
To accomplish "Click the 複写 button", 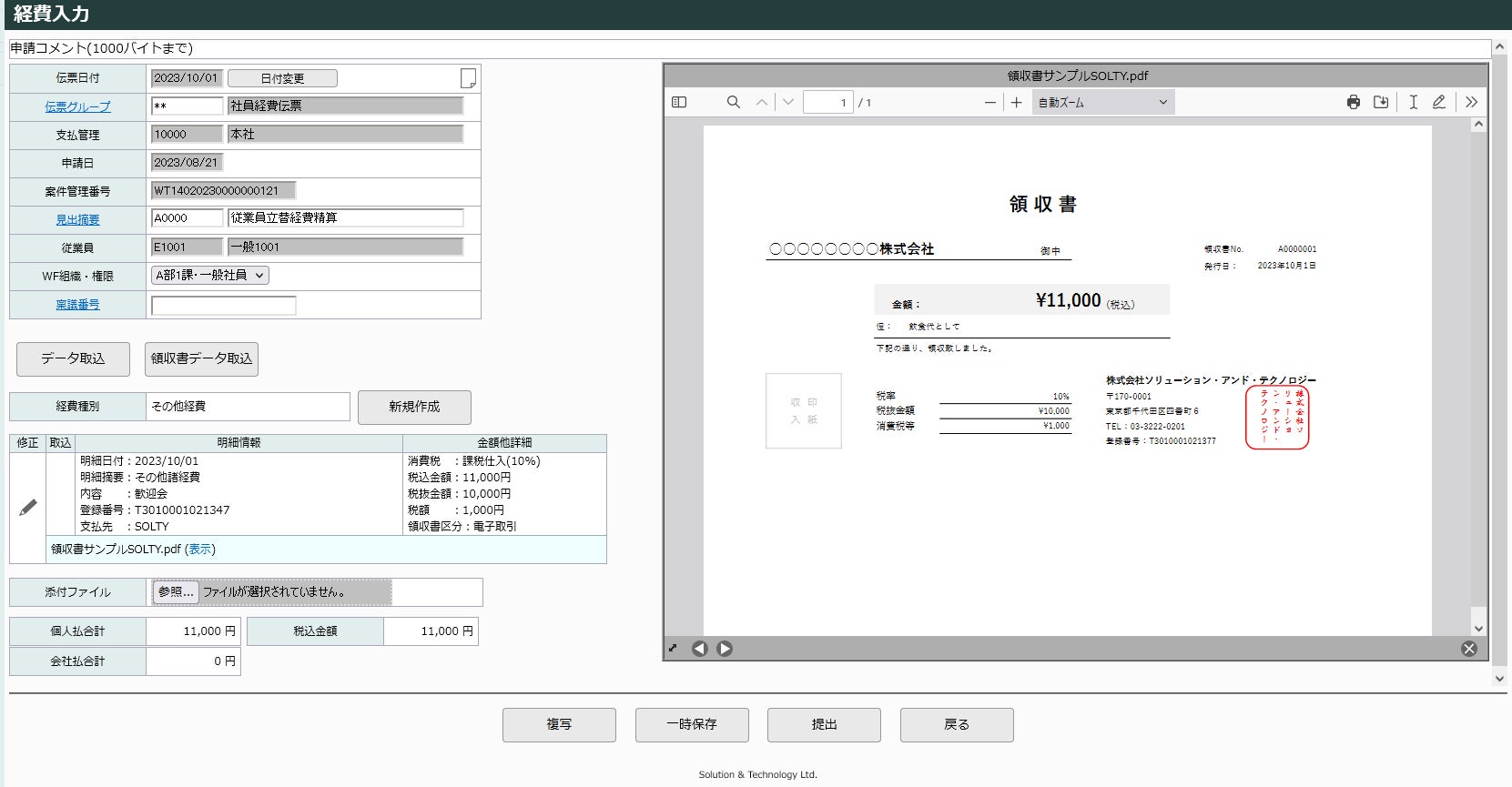I will (x=559, y=724).
